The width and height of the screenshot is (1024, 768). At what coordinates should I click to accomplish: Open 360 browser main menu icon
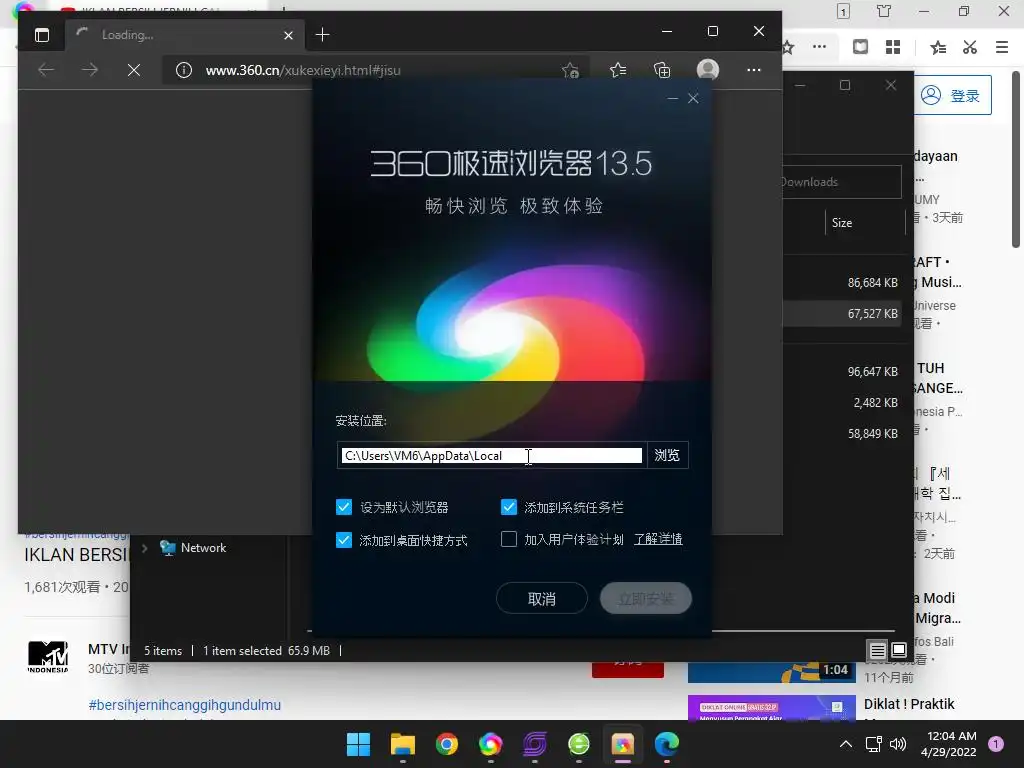click(1002, 47)
